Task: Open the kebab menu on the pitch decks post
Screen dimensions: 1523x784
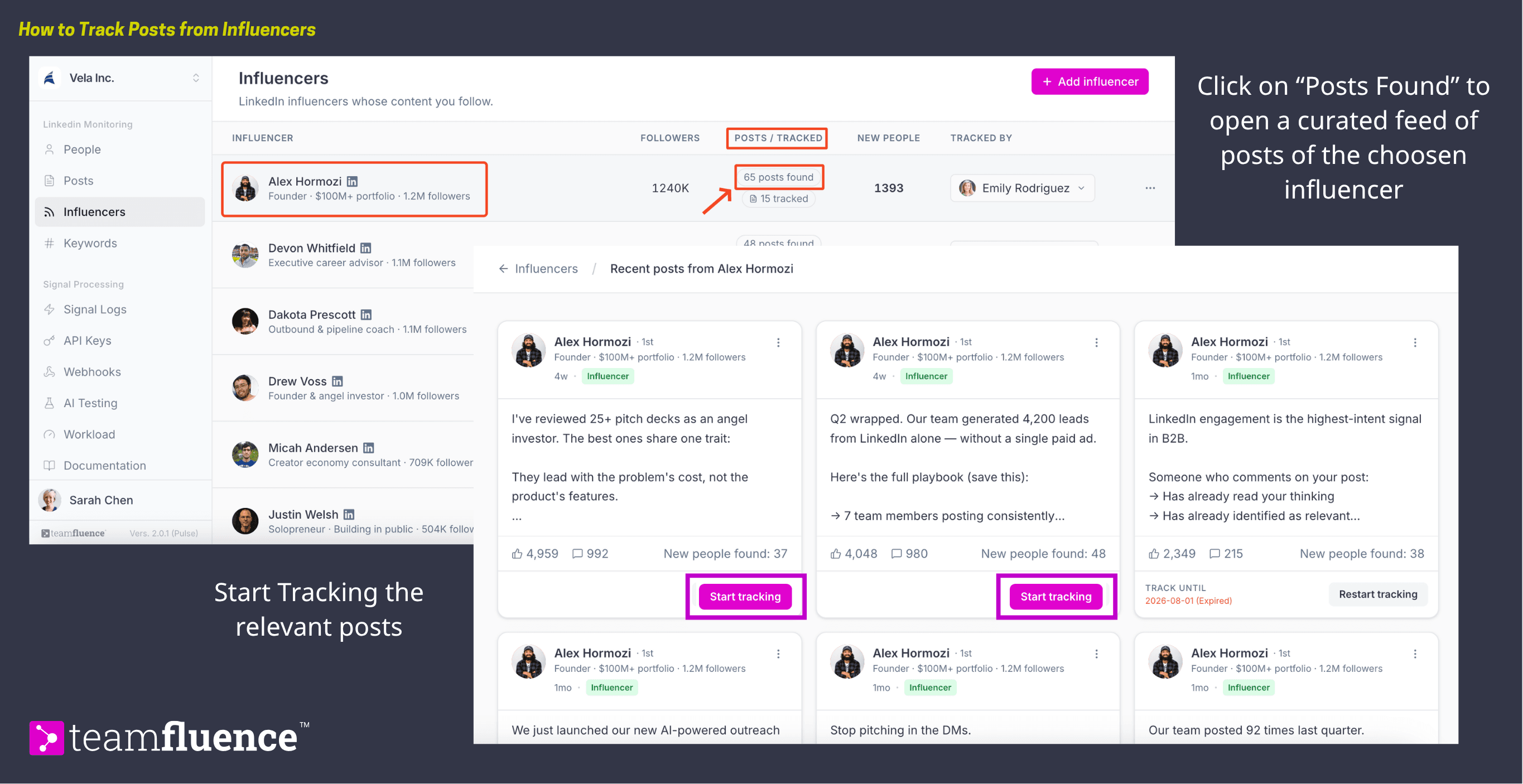Action: click(x=778, y=343)
